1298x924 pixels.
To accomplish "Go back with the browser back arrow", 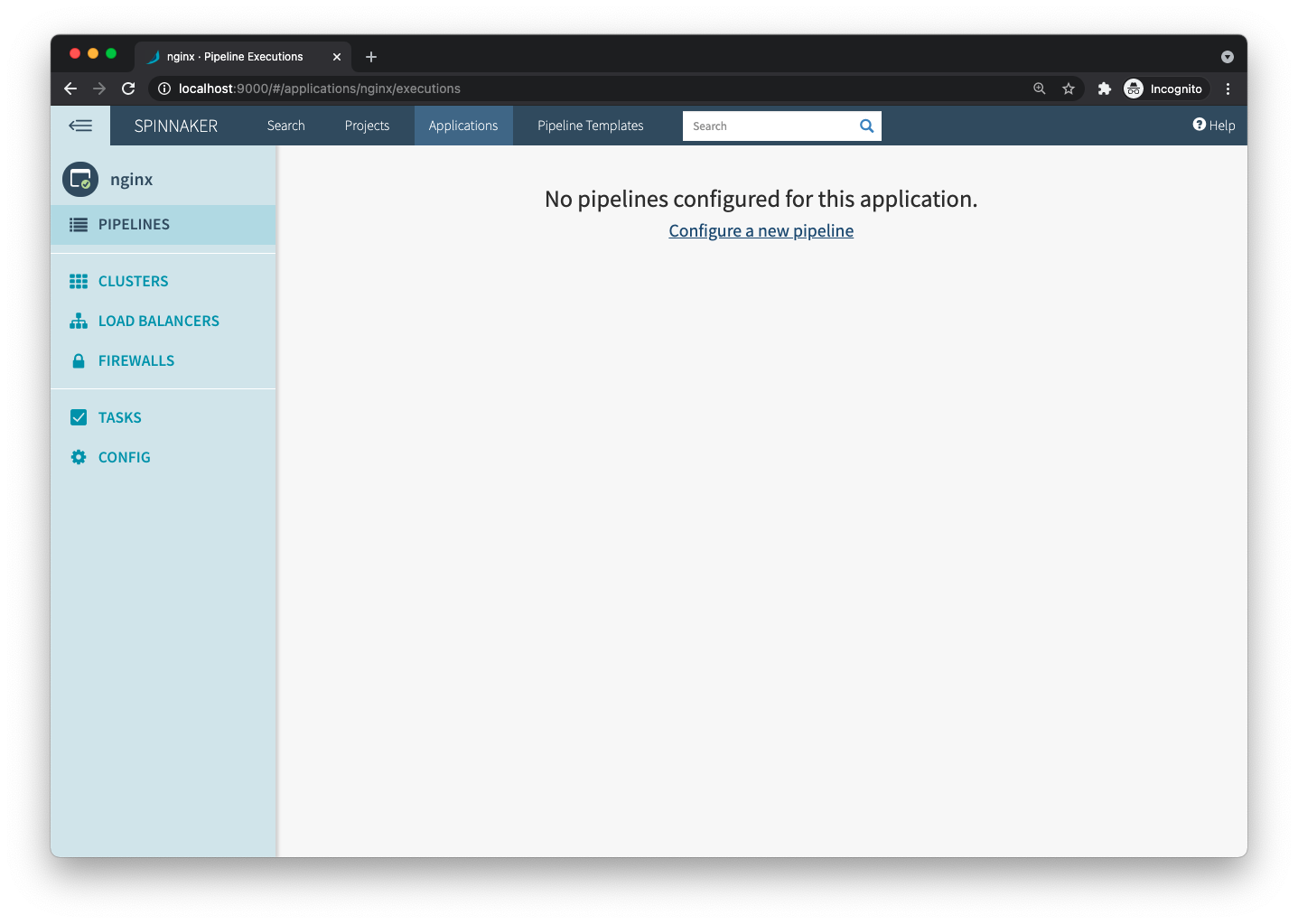I will 70,89.
